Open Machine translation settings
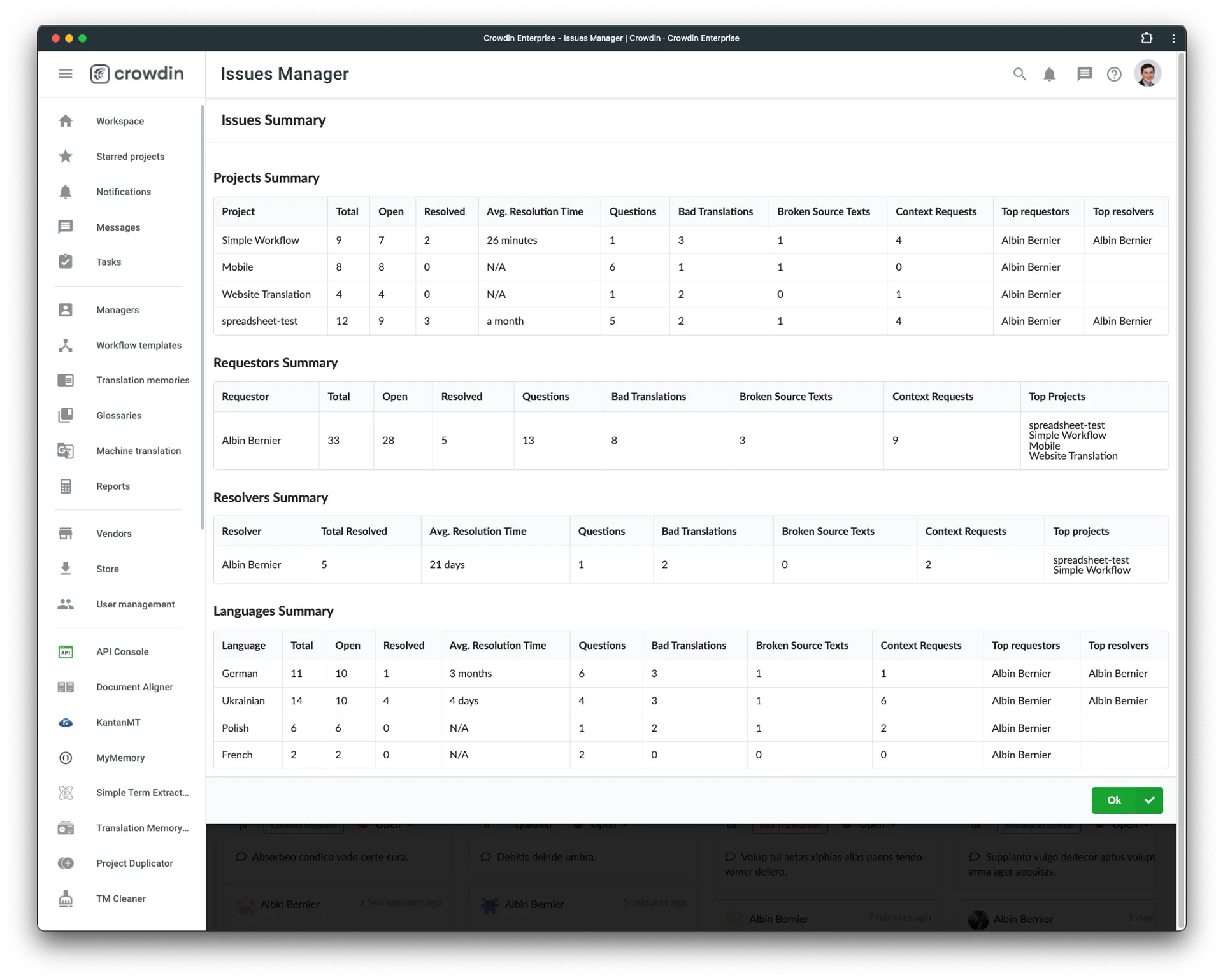Screen dimensions: 1223x980 (x=138, y=450)
